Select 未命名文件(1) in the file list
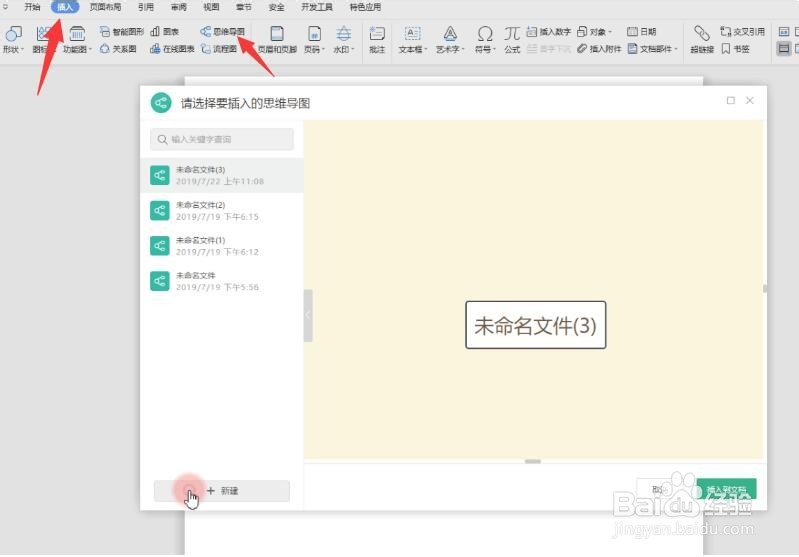 [x=222, y=246]
